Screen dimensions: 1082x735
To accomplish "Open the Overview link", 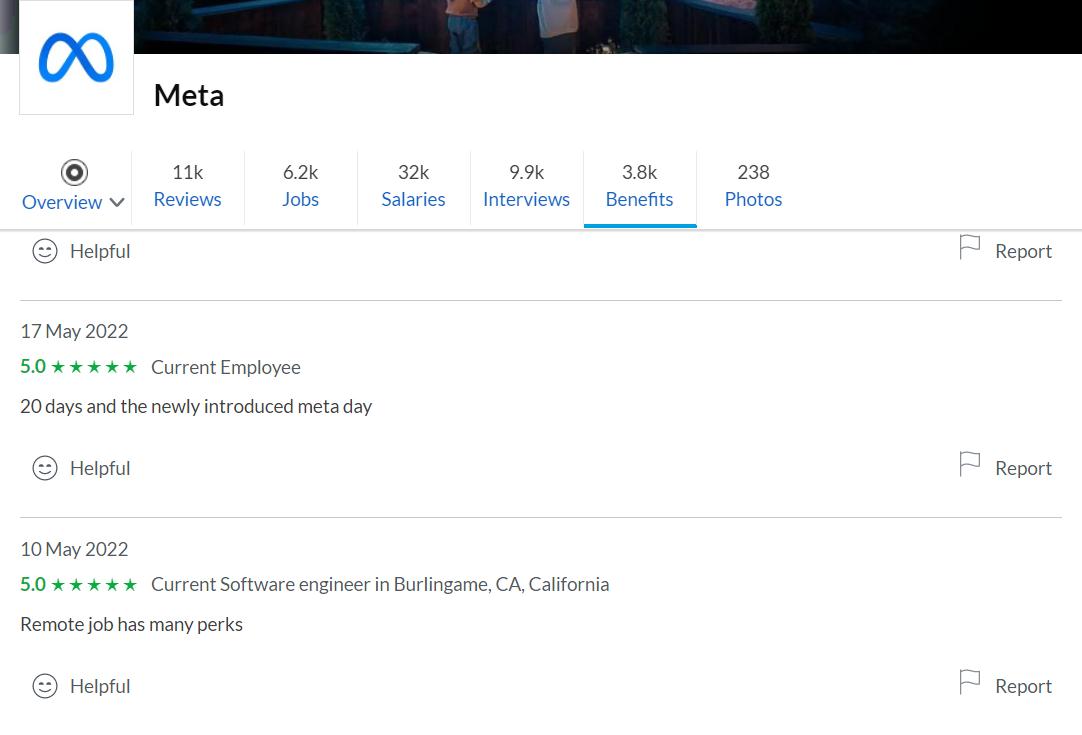I will (x=62, y=202).
